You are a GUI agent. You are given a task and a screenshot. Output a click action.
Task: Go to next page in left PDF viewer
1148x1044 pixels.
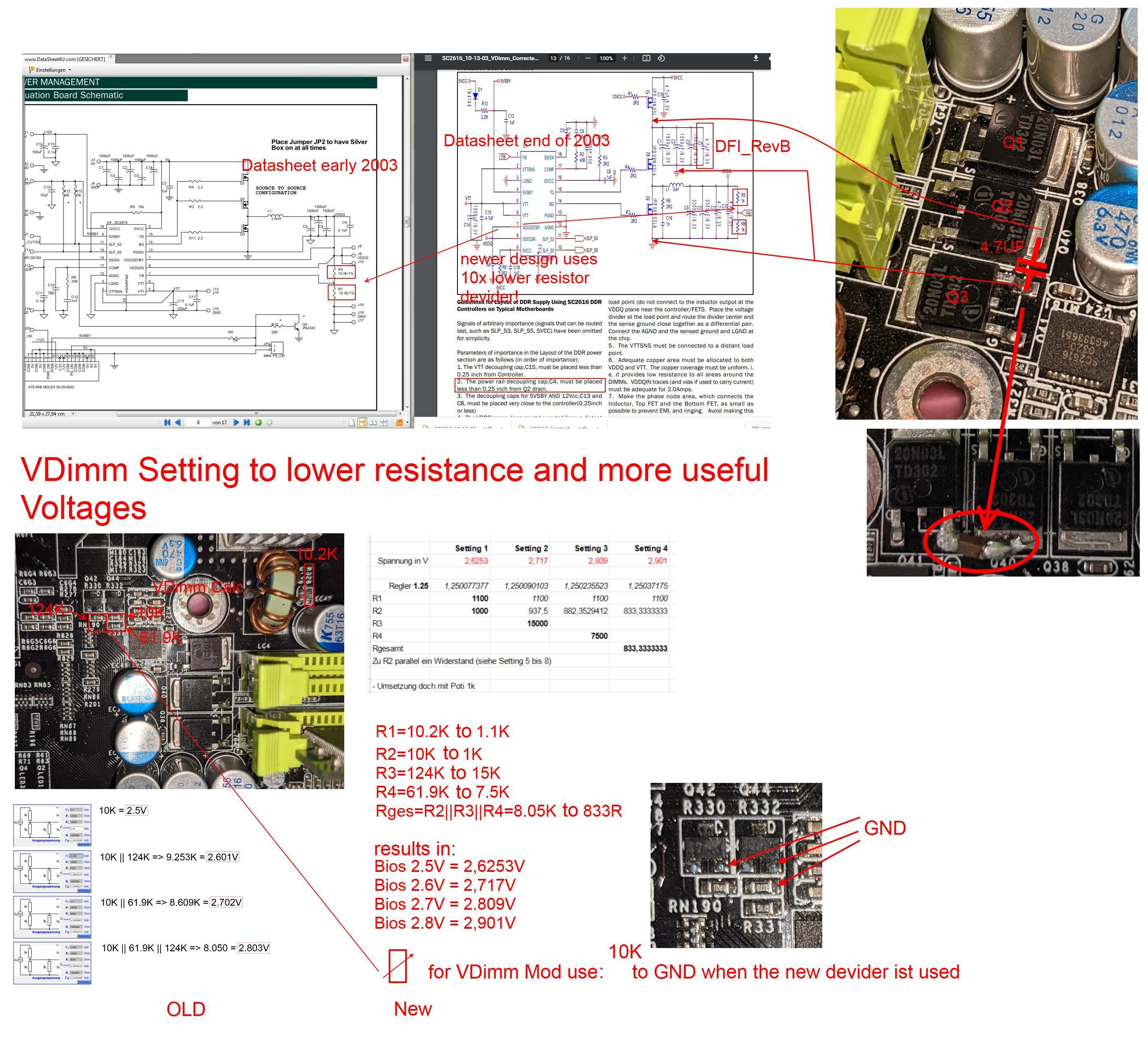coord(236,423)
